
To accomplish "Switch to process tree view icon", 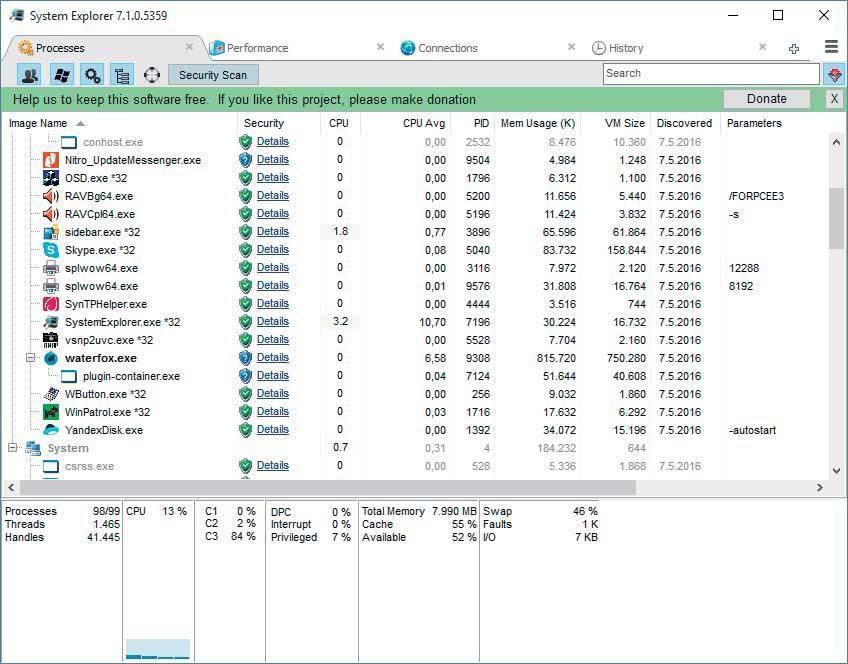I will [122, 75].
